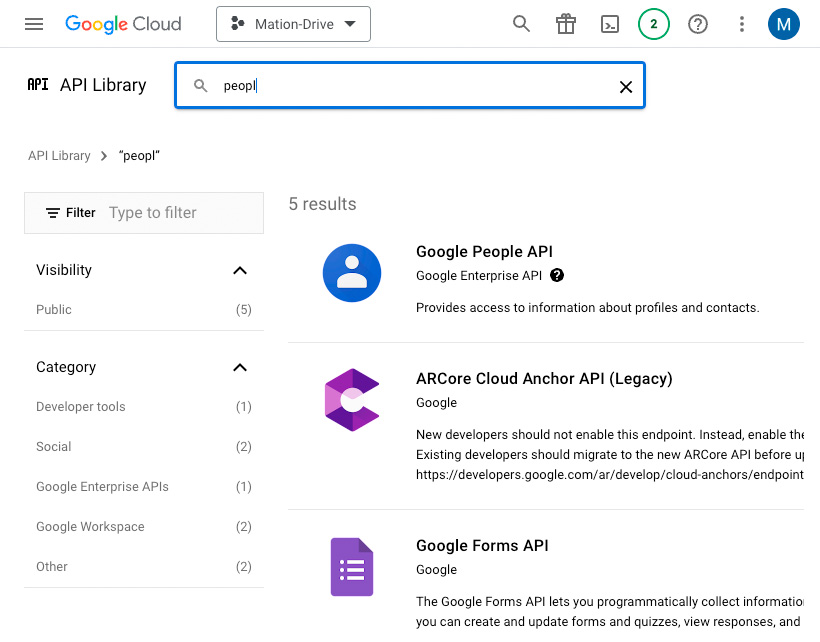Open the Google People API result title
Screen dimensions: 820x642
484,251
